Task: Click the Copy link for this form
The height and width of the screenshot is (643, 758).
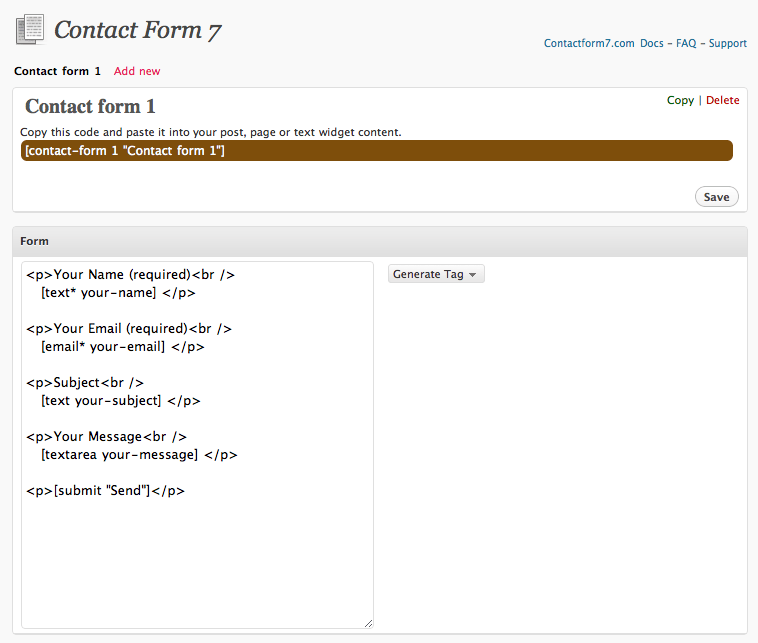Action: click(x=680, y=100)
